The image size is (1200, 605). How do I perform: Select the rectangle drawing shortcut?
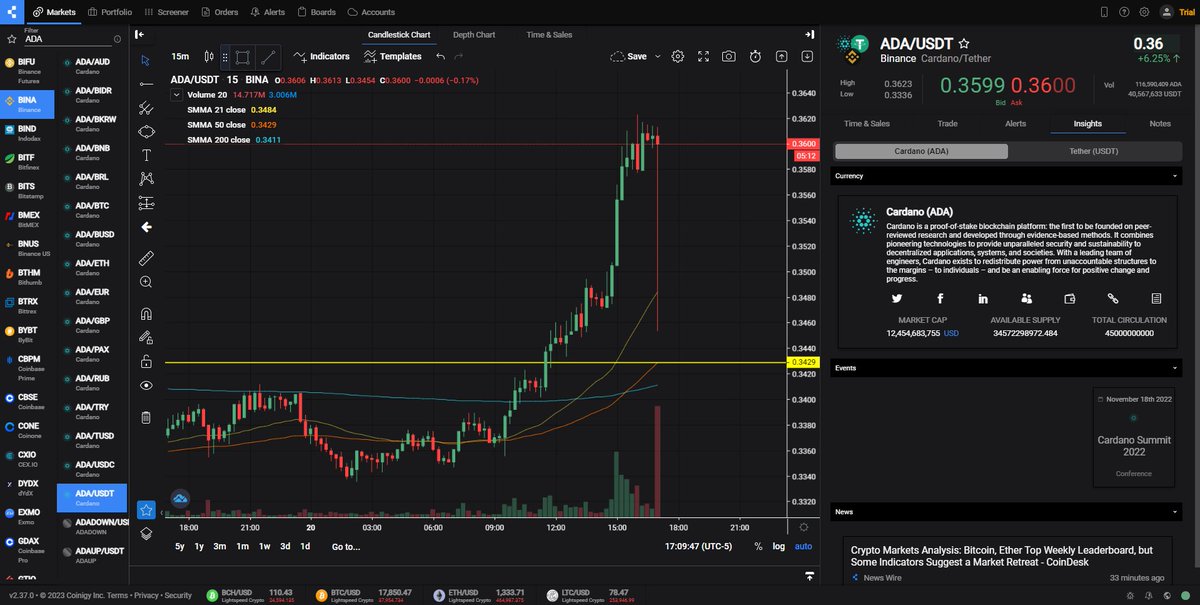pos(242,57)
